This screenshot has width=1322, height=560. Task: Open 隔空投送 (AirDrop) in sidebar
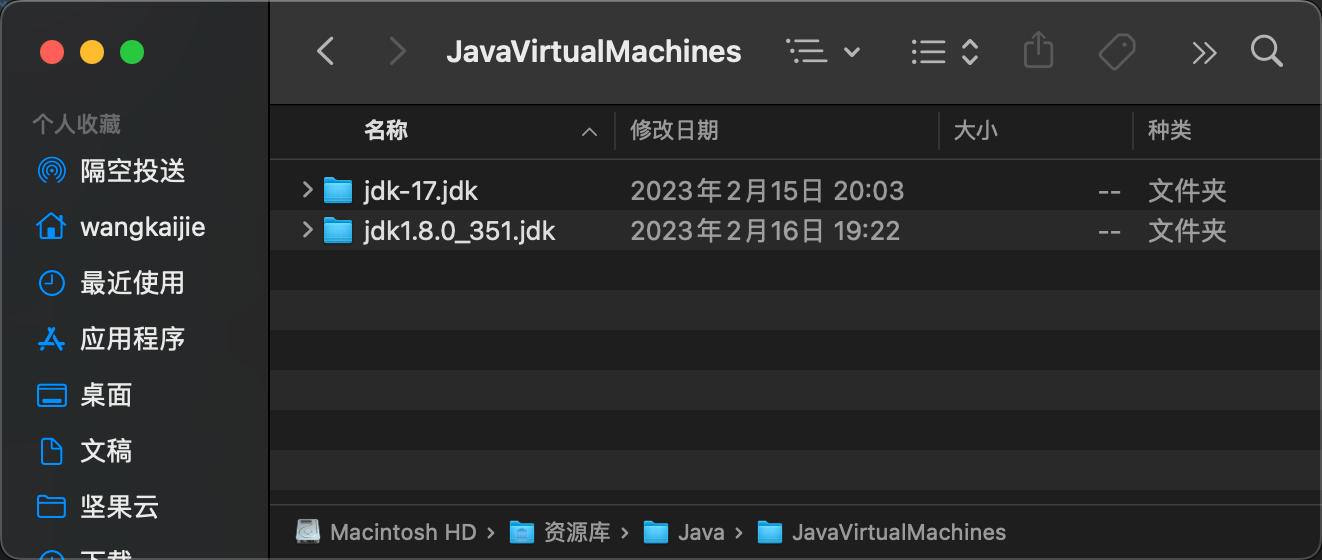(x=133, y=171)
